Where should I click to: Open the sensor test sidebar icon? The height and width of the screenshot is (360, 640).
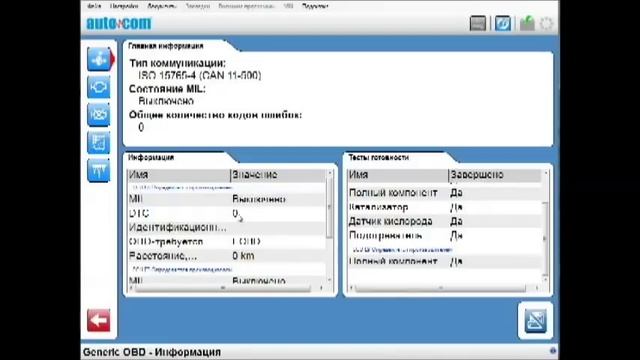click(98, 170)
